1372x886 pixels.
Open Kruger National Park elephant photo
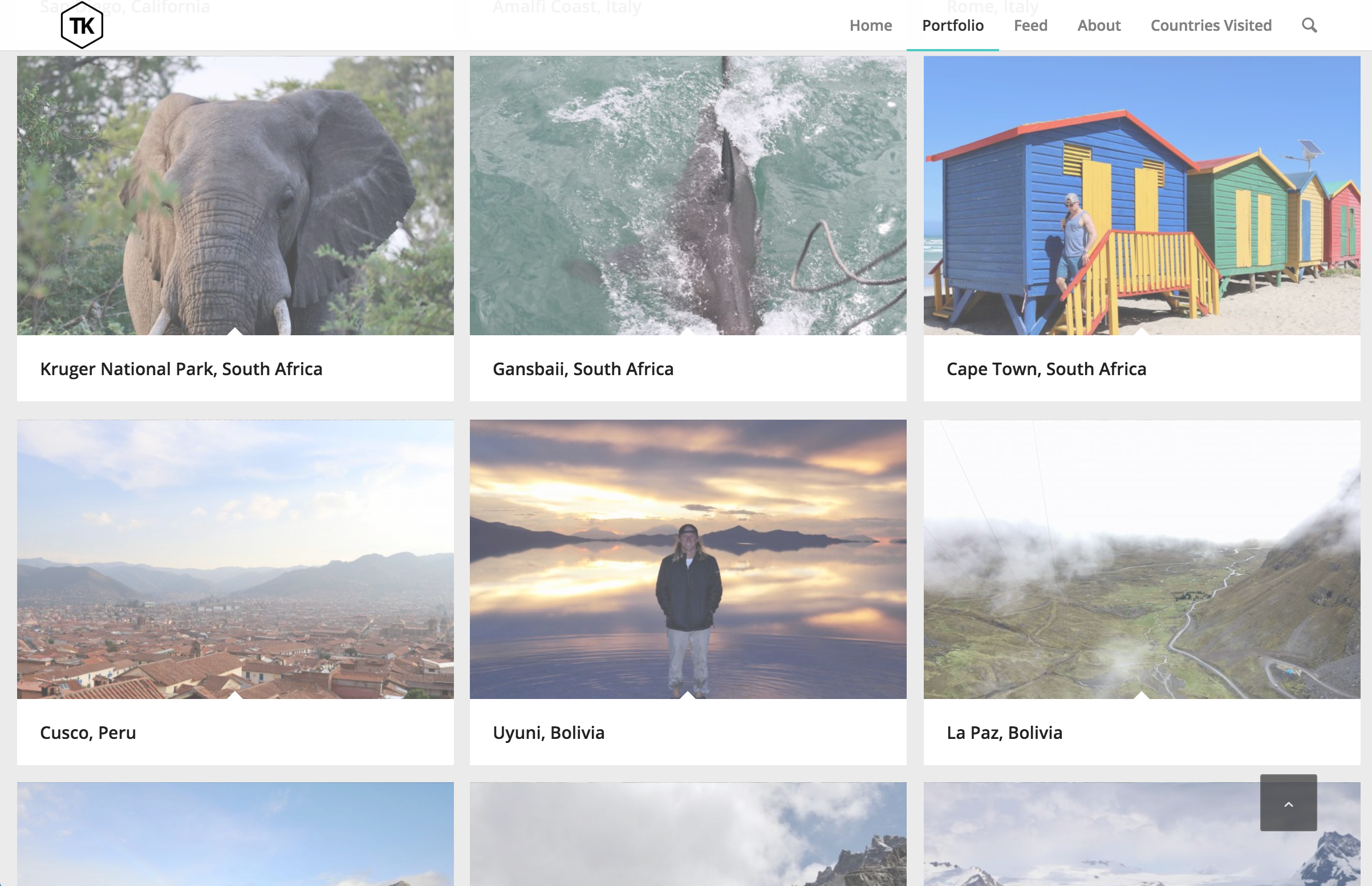pos(236,196)
